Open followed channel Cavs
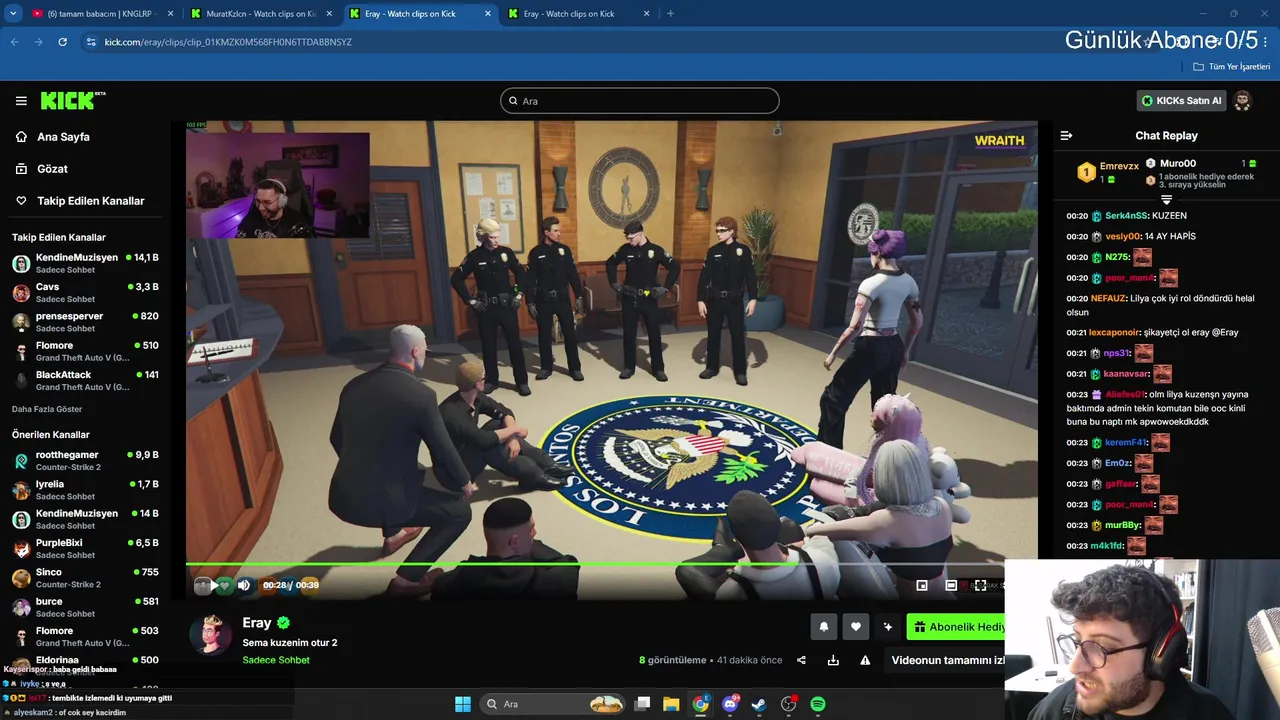Screen dimensions: 1280x720 (85, 293)
